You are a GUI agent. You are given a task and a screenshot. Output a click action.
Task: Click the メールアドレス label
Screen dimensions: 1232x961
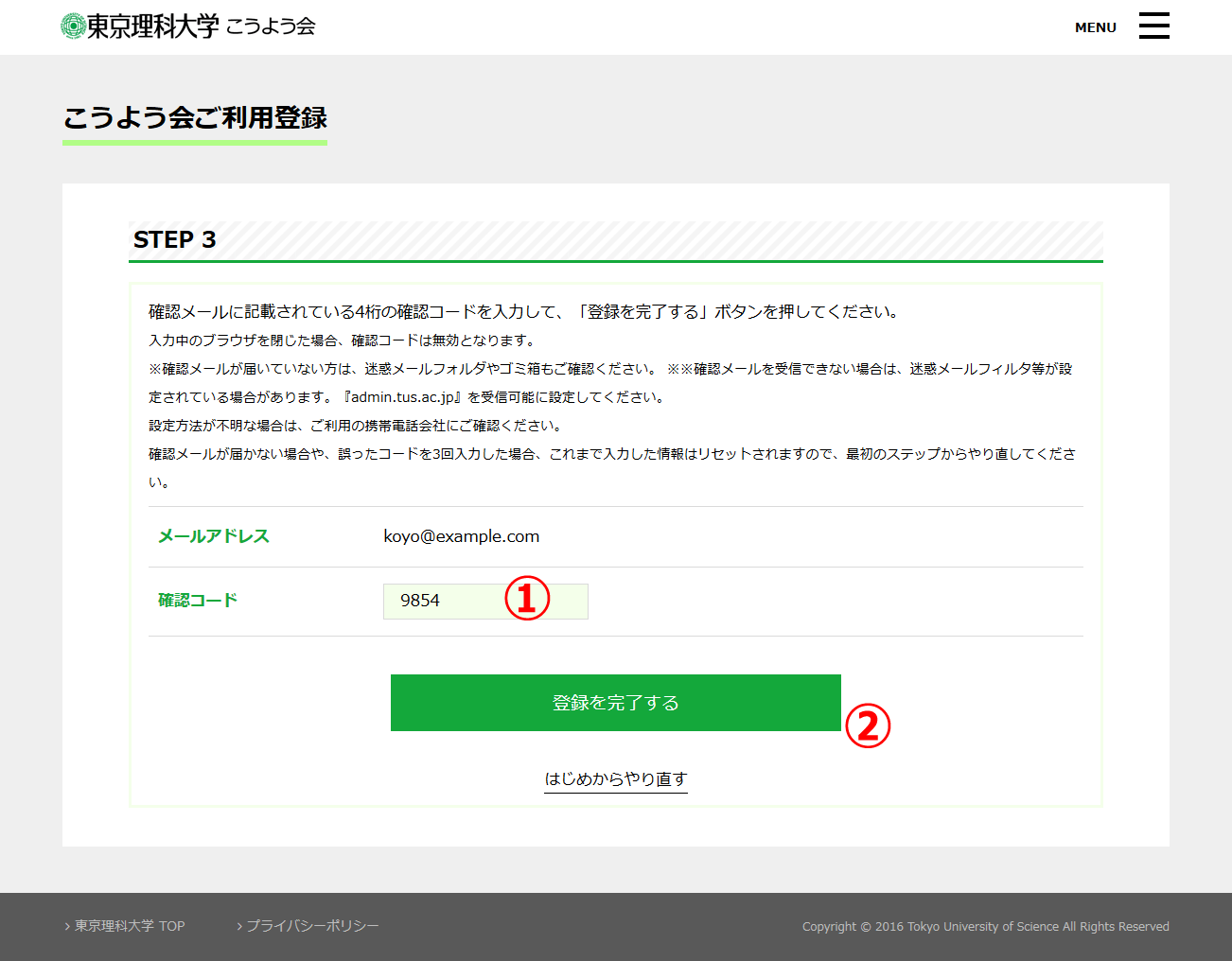point(214,536)
